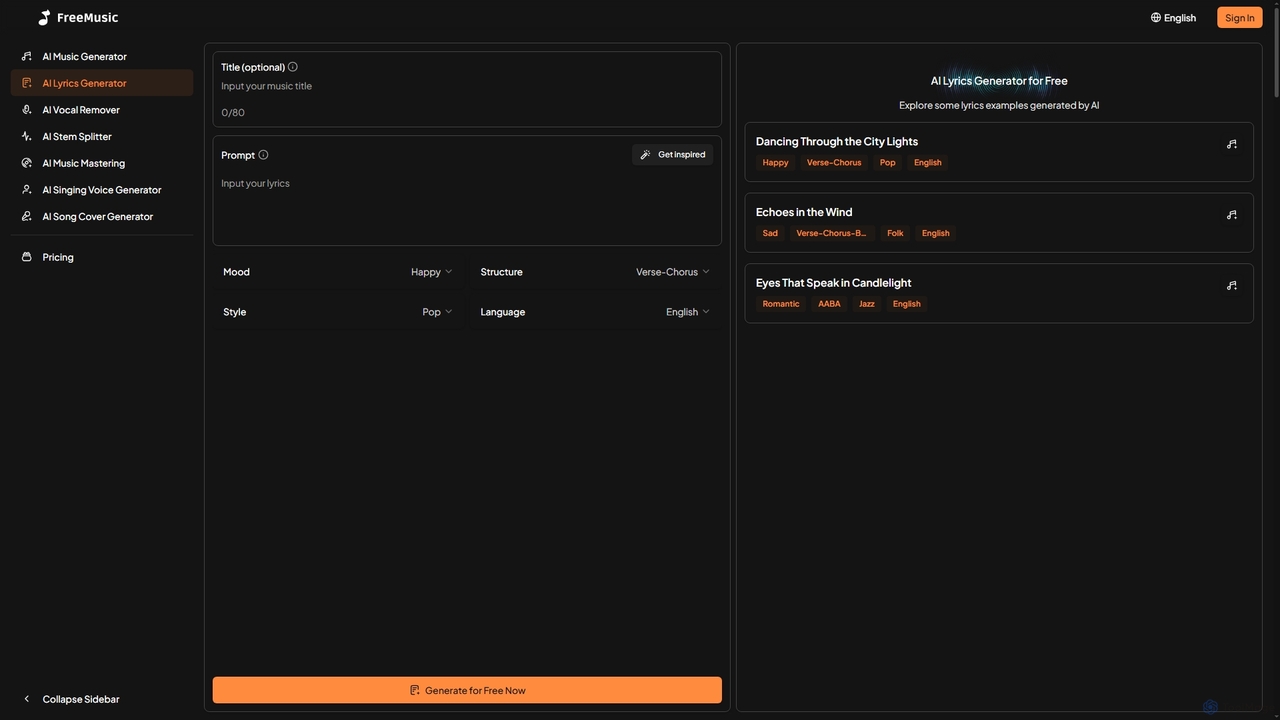This screenshot has height=720, width=1280.
Task: Click Generate for Free Now button
Action: tap(467, 690)
